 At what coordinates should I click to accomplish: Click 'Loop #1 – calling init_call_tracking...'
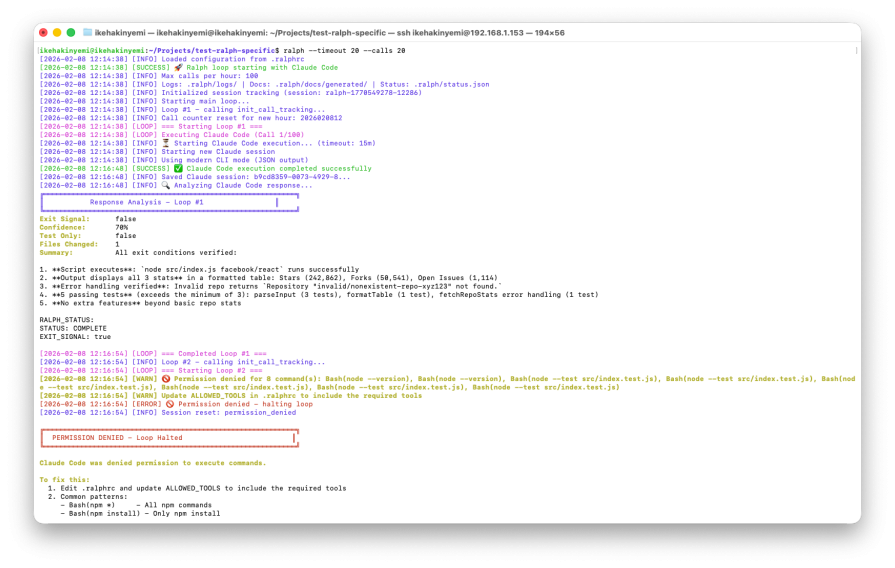click(243, 110)
